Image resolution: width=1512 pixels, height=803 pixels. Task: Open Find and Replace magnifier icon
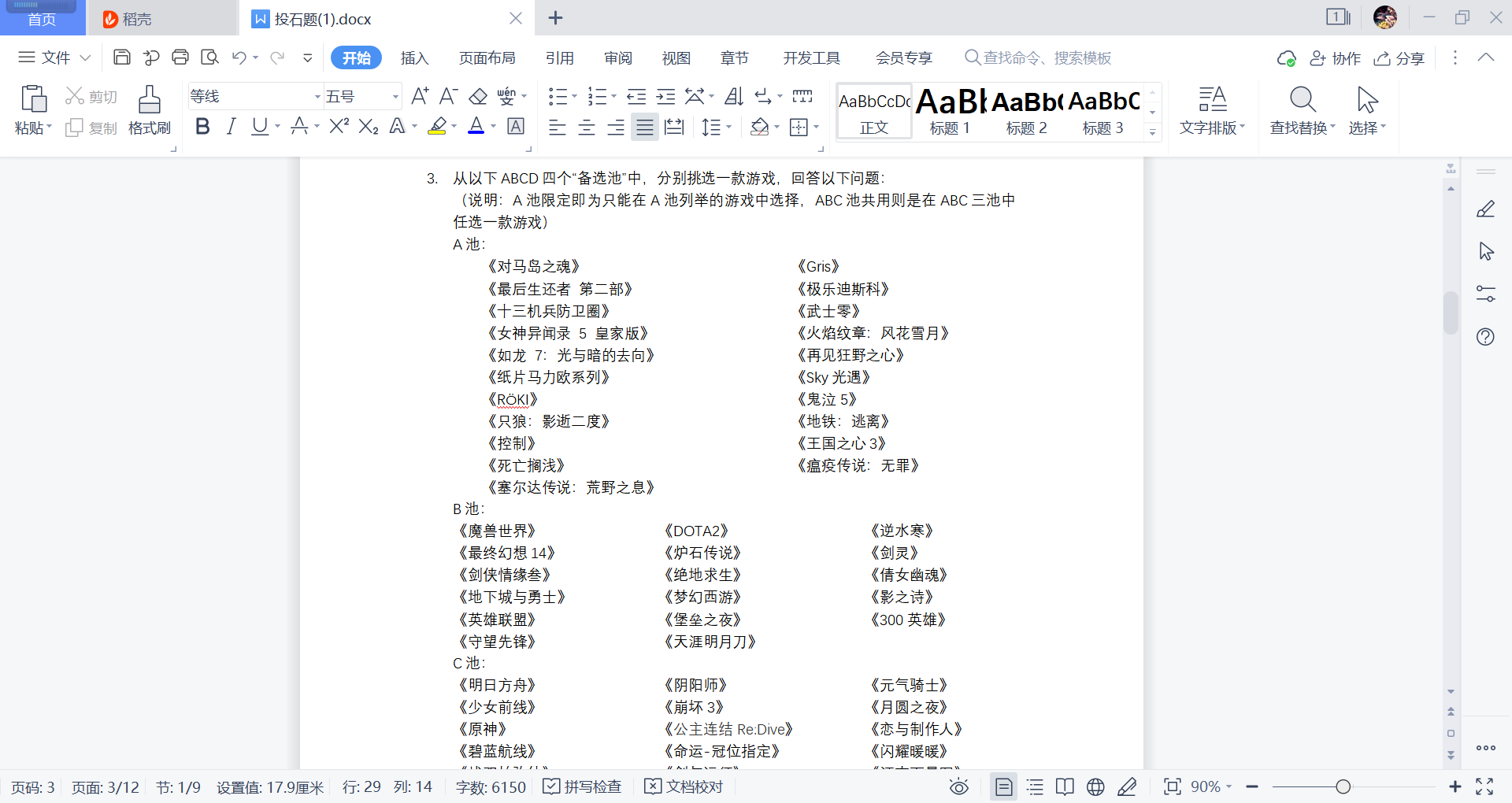(x=1302, y=101)
